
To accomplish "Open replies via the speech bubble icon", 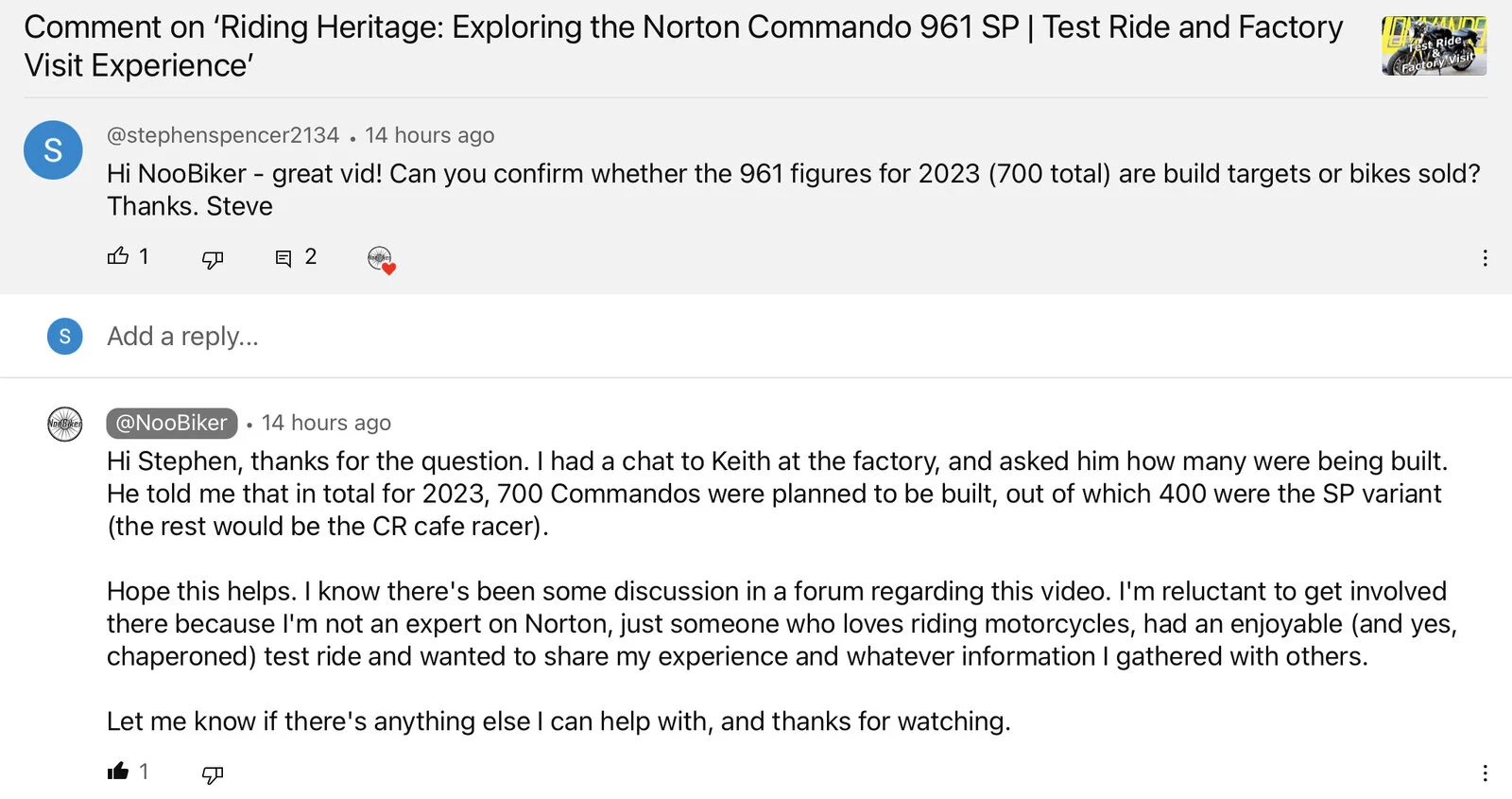I will (283, 257).
